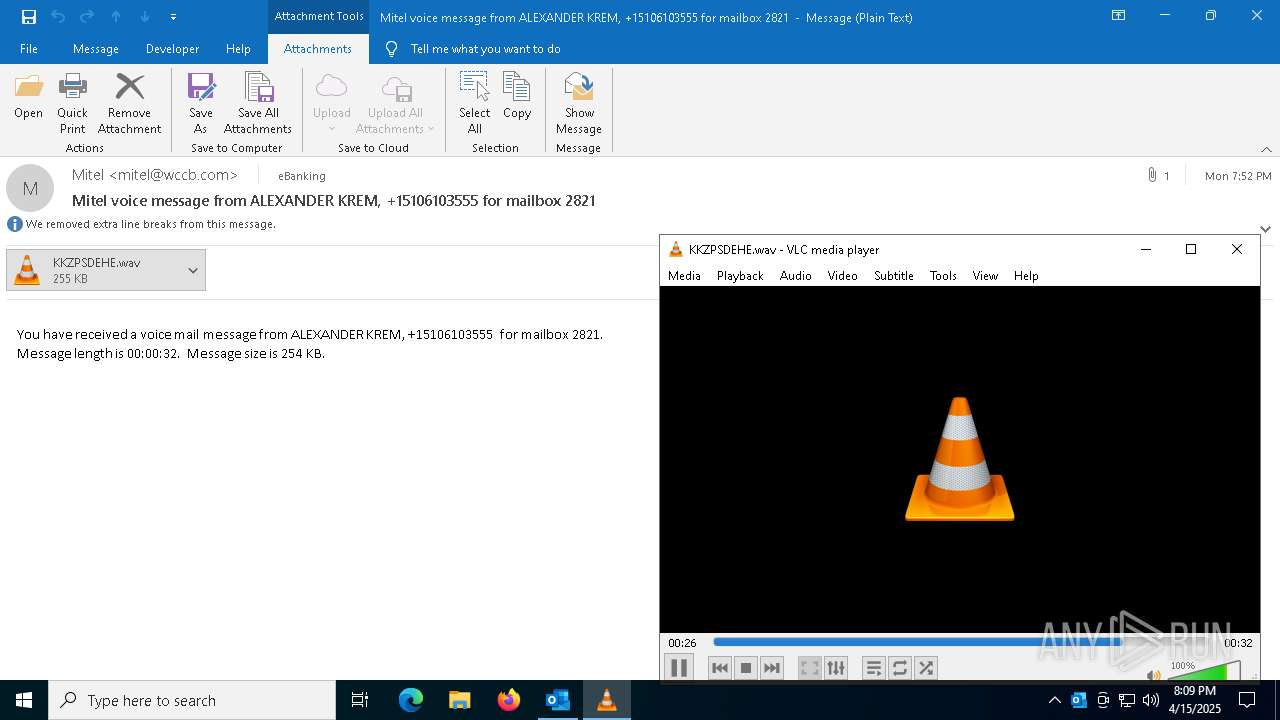1280x720 pixels.
Task: Toggle the VLC playlist view
Action: [x=874, y=668]
